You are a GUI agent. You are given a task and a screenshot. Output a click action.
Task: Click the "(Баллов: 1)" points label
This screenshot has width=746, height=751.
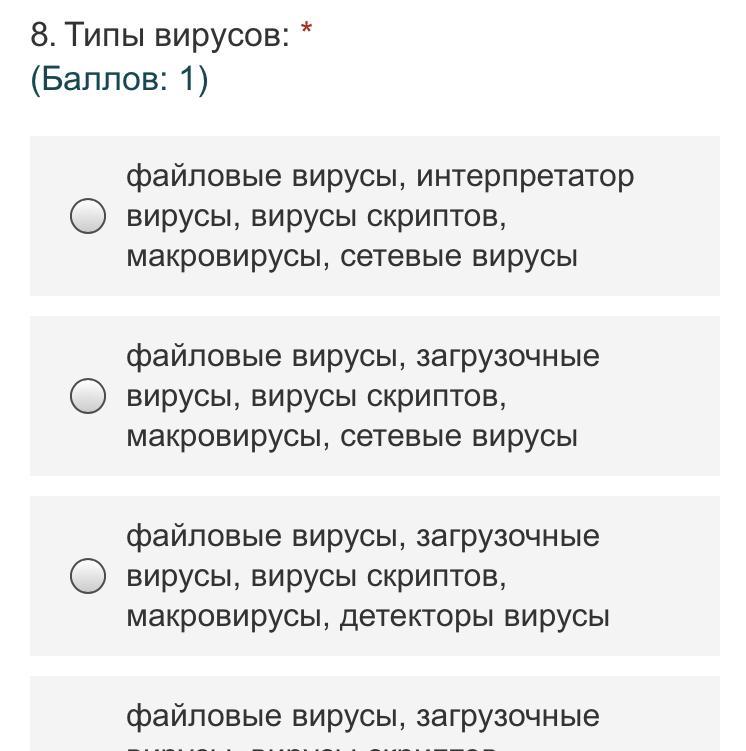click(119, 79)
